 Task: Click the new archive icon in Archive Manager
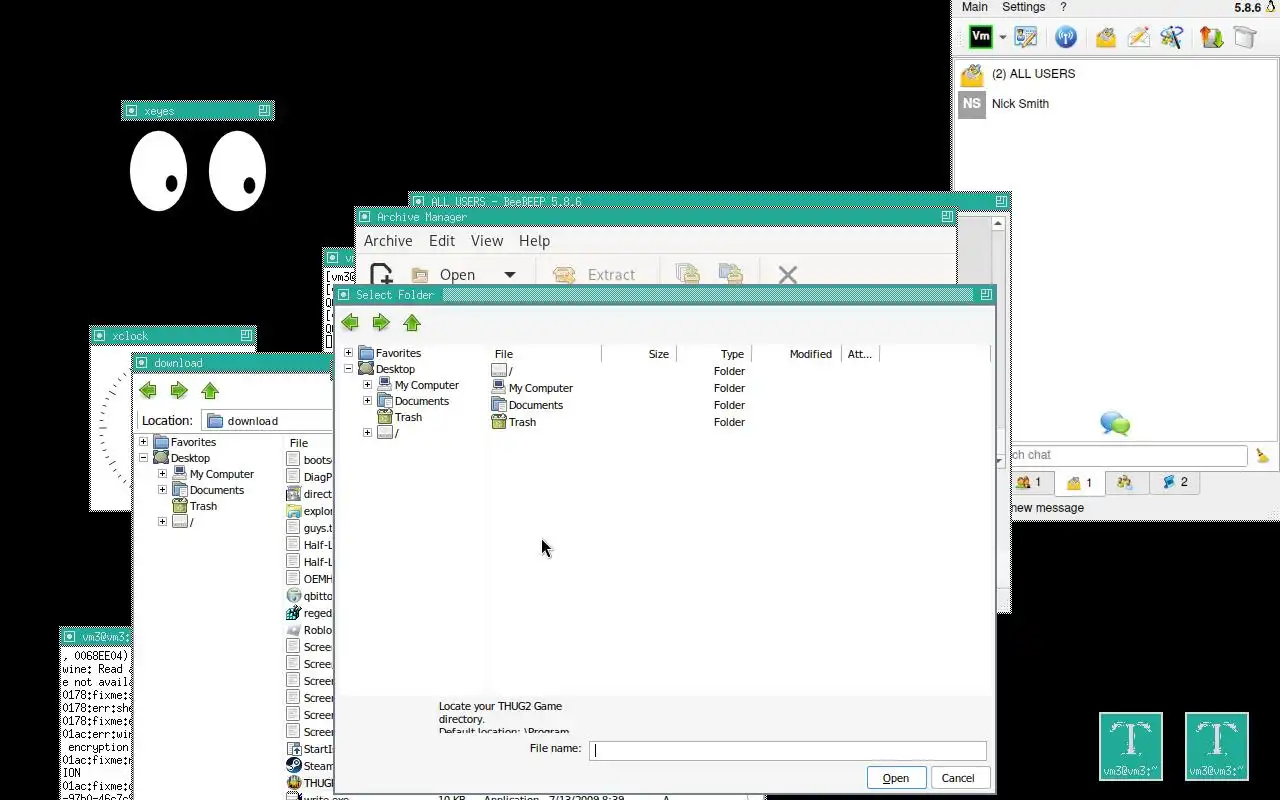point(381,274)
